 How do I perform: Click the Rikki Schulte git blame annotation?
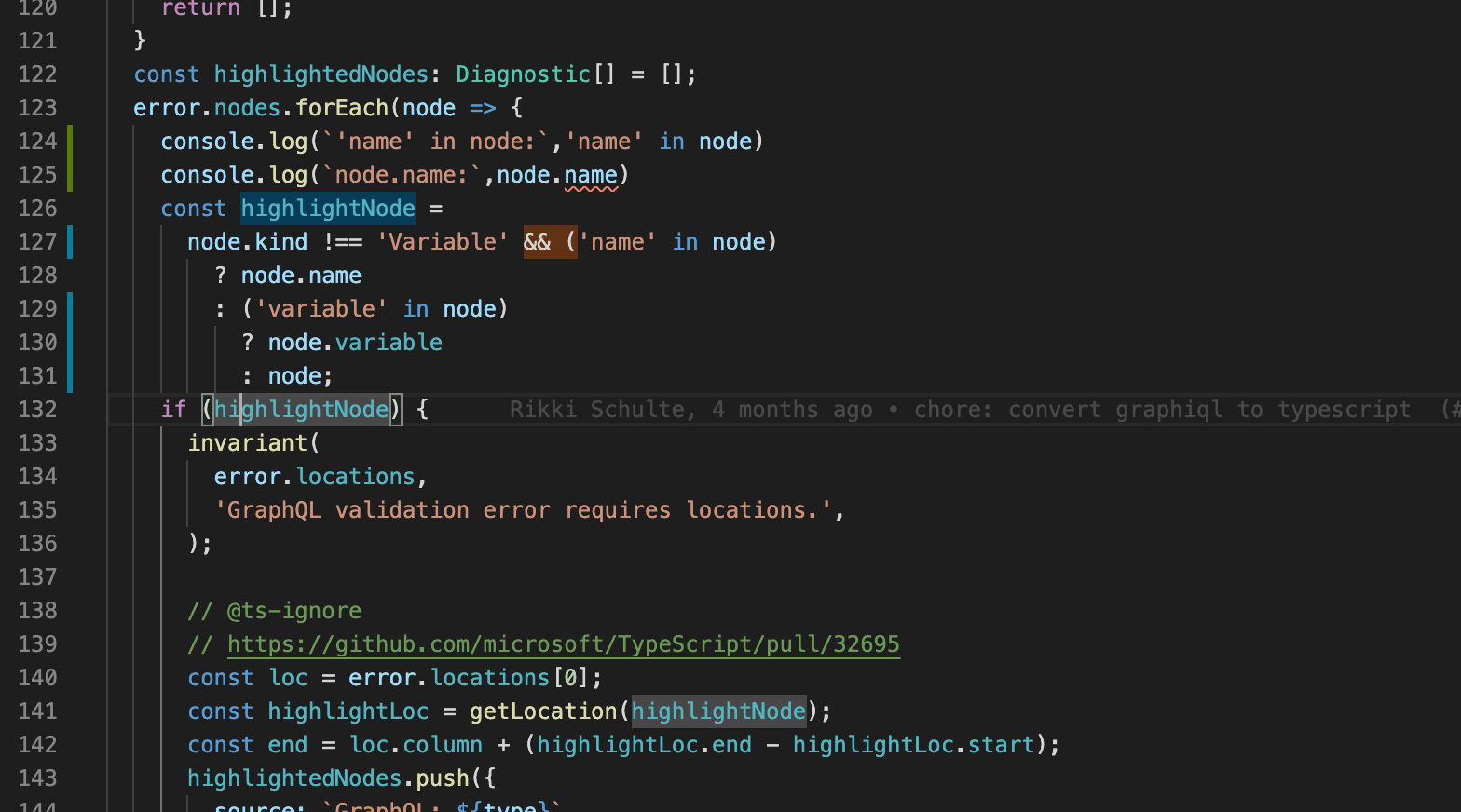(x=960, y=410)
